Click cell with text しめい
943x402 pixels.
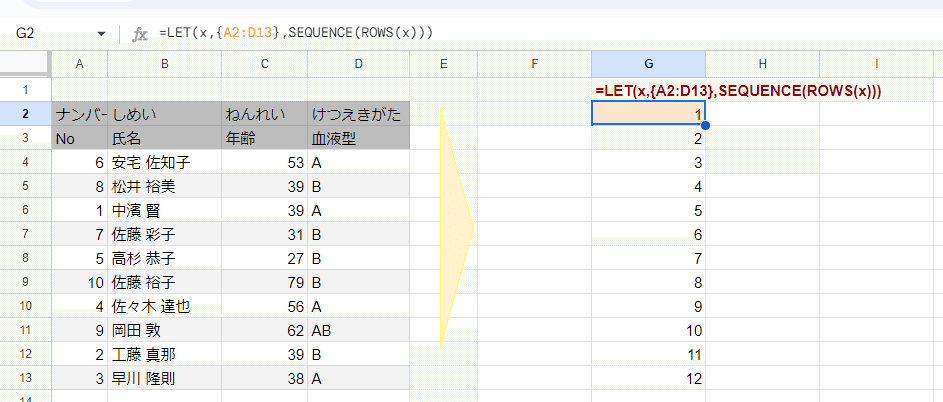(165, 114)
